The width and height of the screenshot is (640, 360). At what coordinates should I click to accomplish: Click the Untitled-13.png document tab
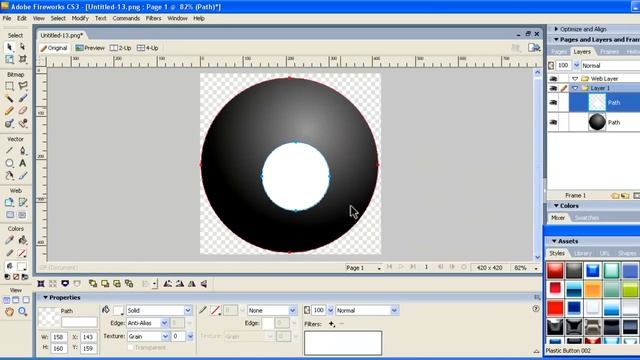point(62,36)
